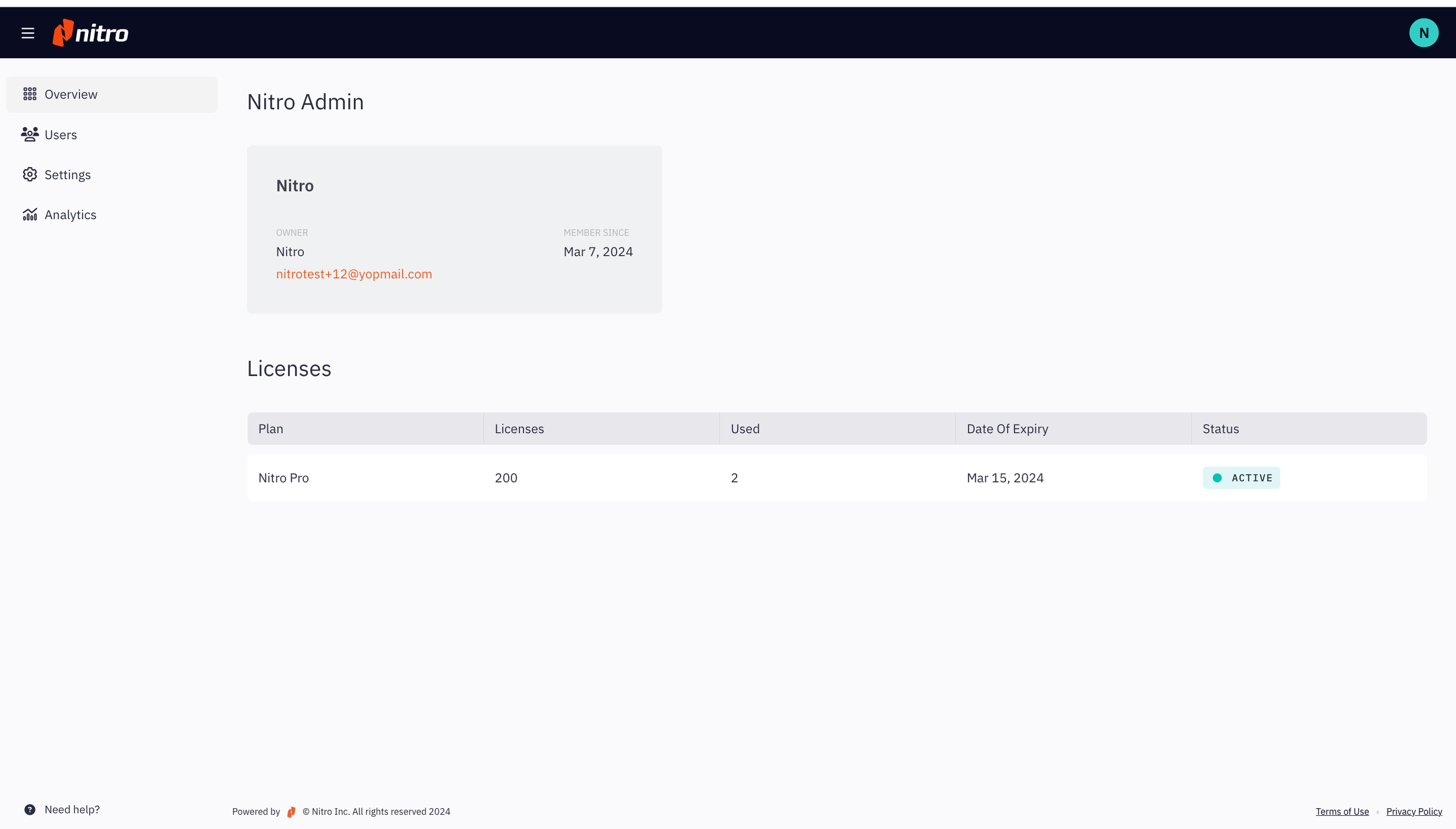Select the Settings gear icon
This screenshot has width=1456, height=829.
[x=30, y=174]
